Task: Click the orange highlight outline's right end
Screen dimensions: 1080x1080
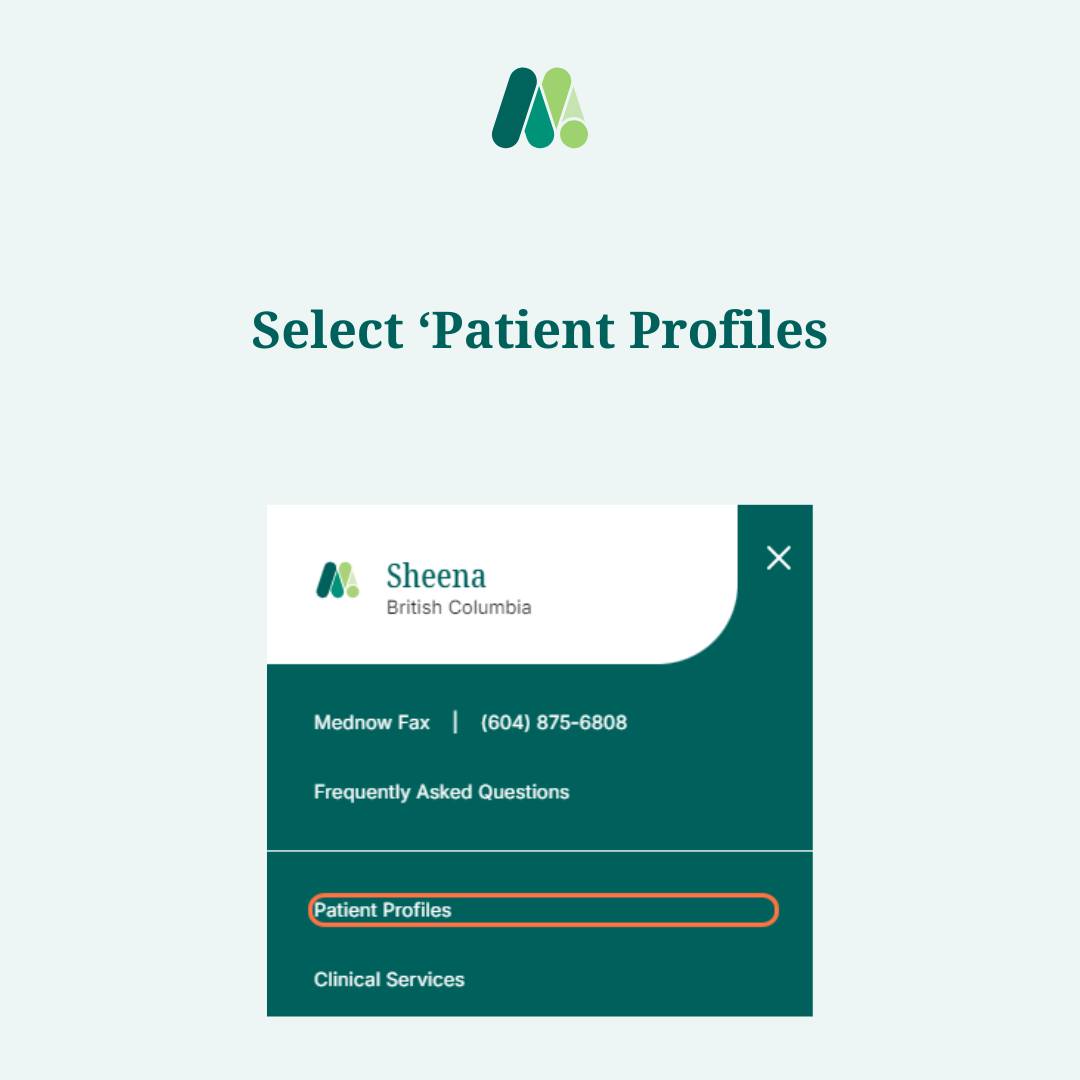Action: coord(774,910)
